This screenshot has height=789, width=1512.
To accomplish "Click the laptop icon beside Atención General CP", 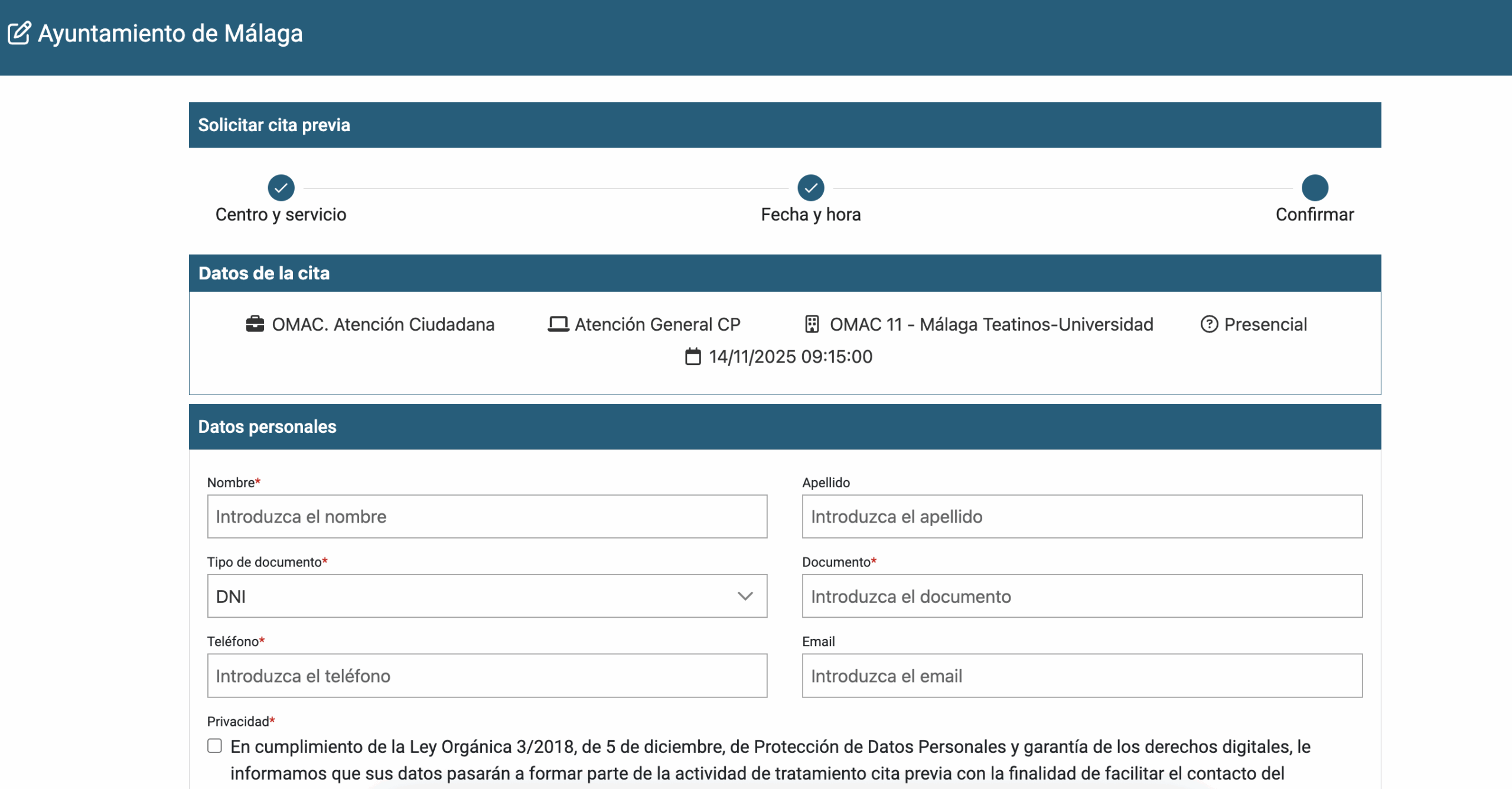I will [x=558, y=324].
